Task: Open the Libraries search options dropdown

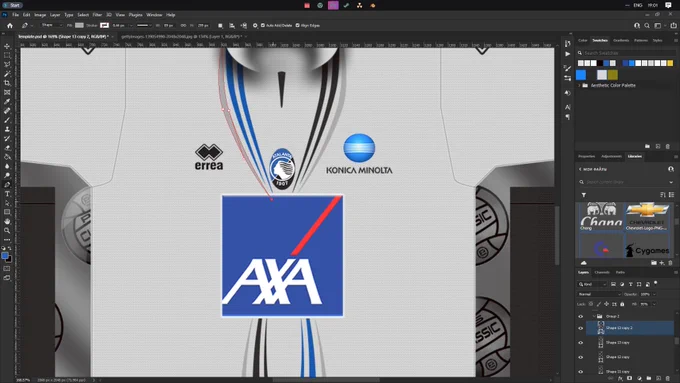Action: tap(671, 182)
